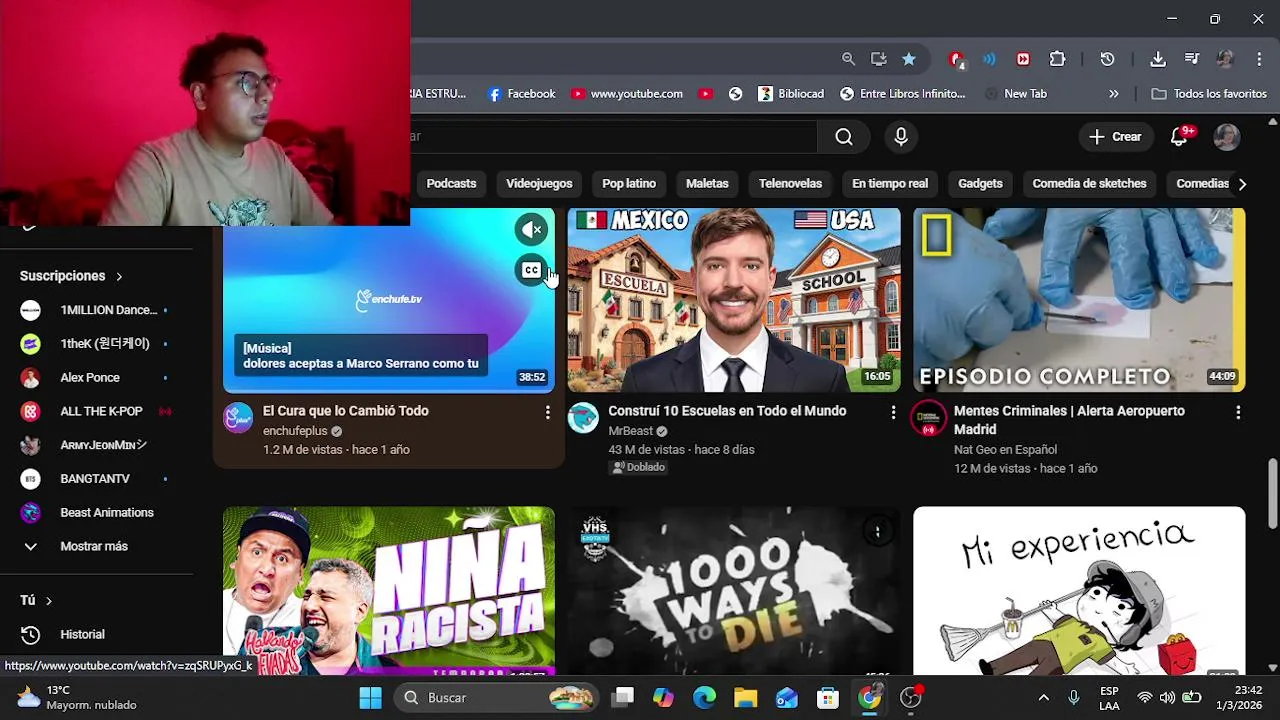Open the weather widget 13°C
This screenshot has width=1280, height=720.
point(78,698)
